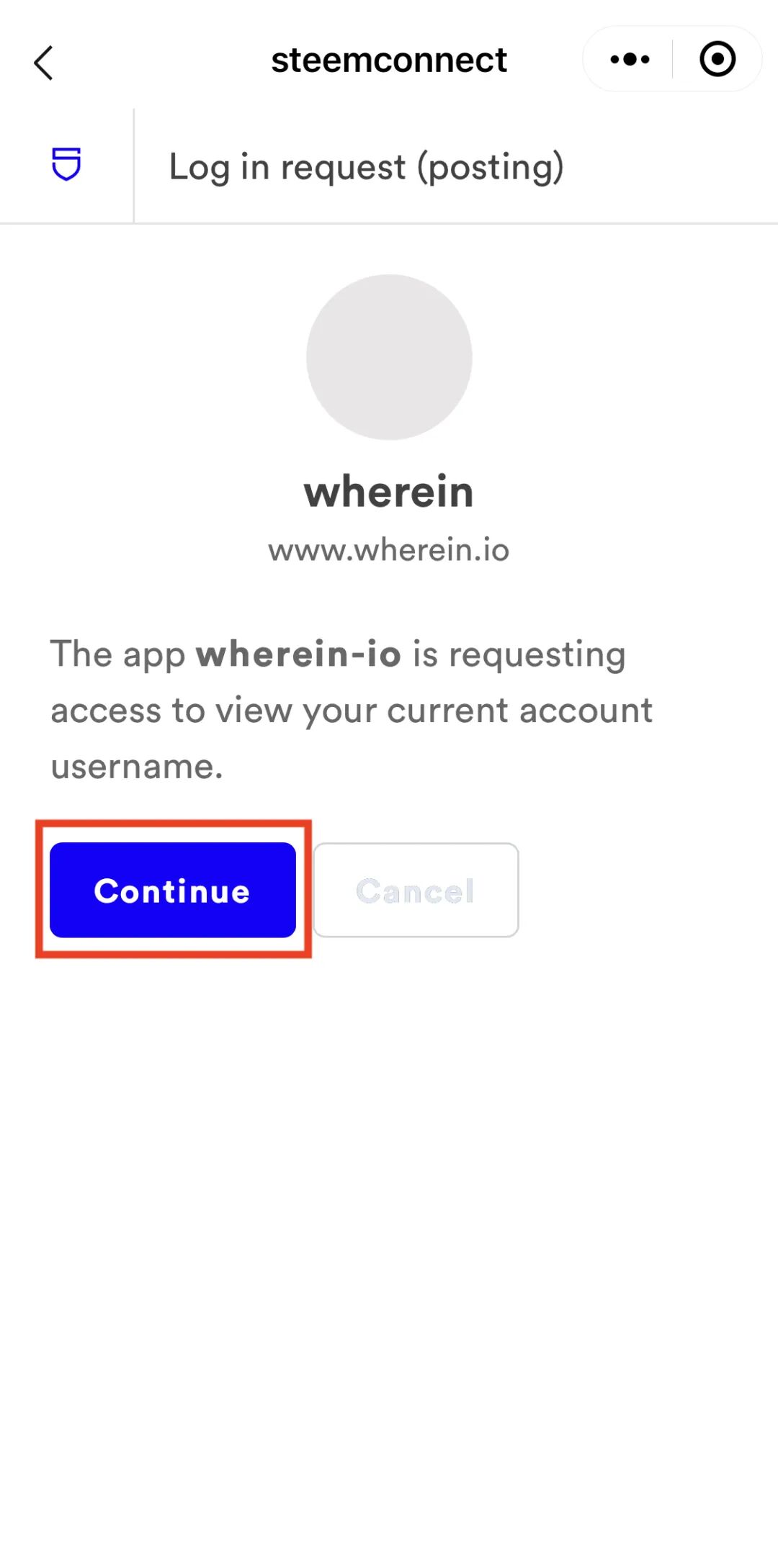Click the "access to view your current account" line

pyautogui.click(x=352, y=711)
